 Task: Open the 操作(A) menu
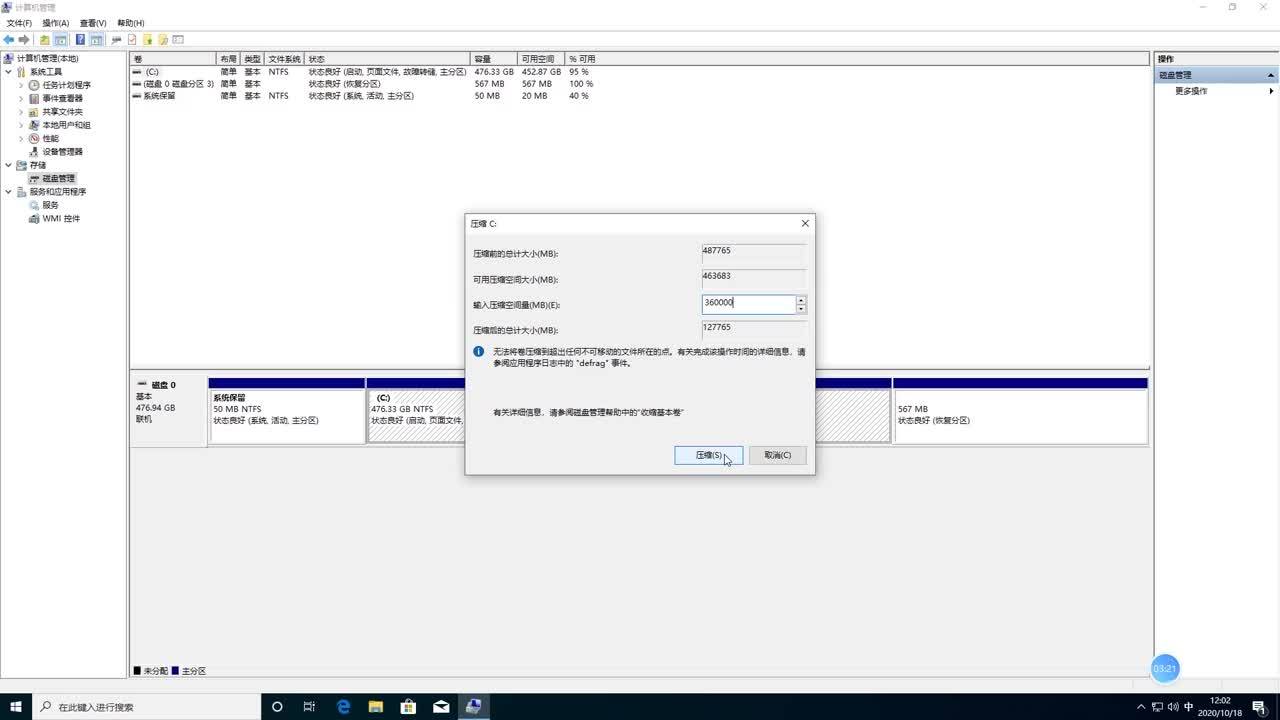click(x=55, y=23)
